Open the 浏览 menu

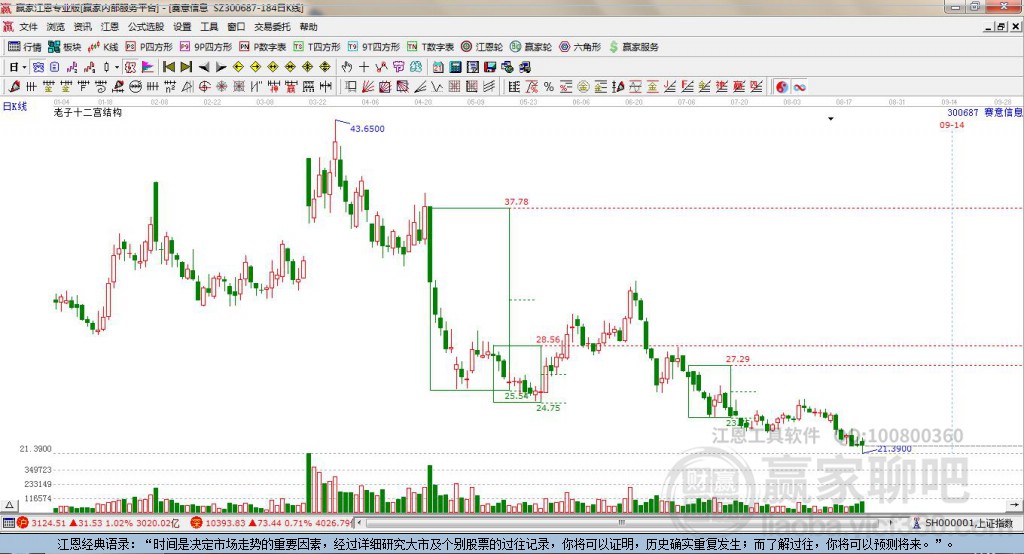tap(56, 27)
